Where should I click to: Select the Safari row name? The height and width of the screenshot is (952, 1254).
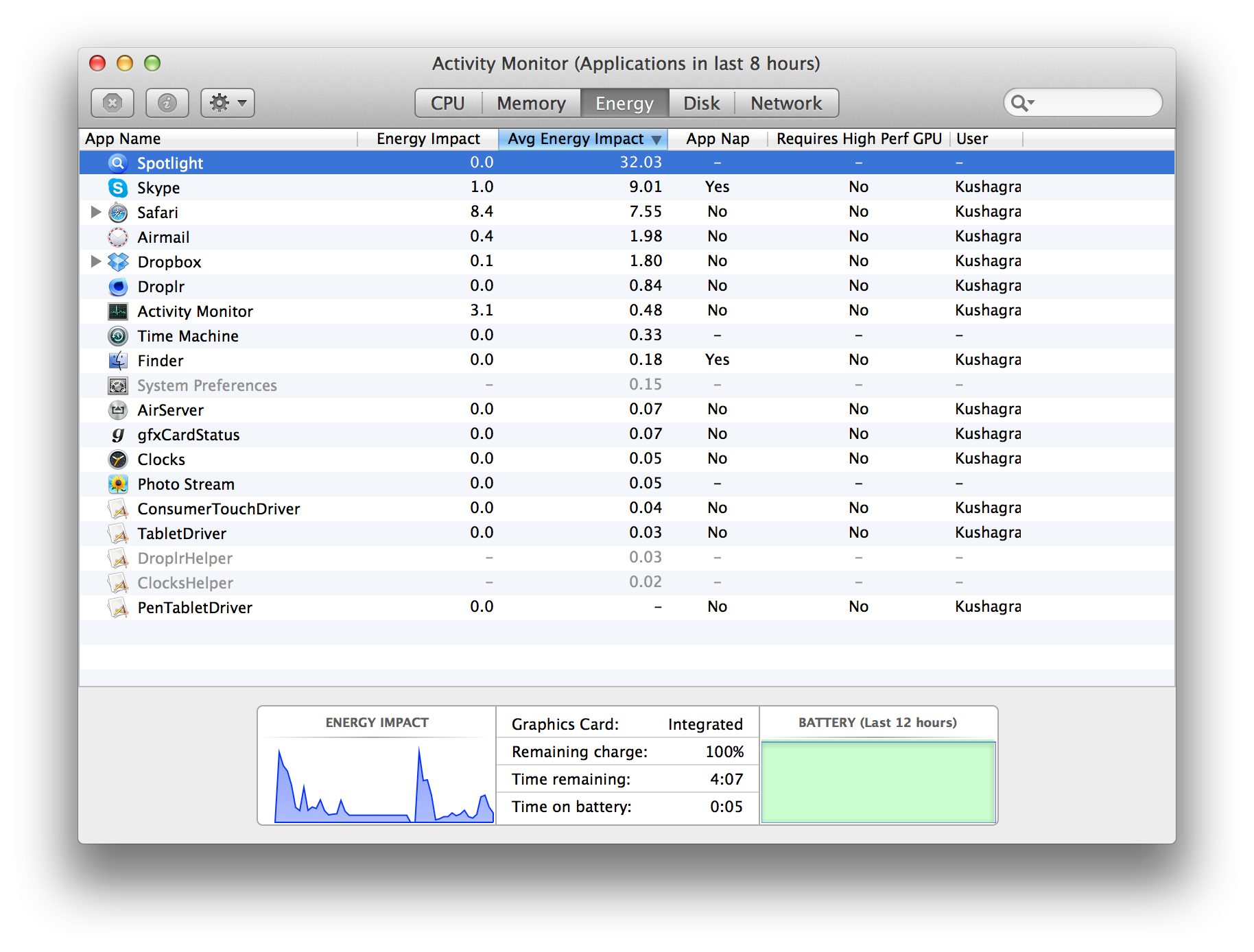coord(158,213)
